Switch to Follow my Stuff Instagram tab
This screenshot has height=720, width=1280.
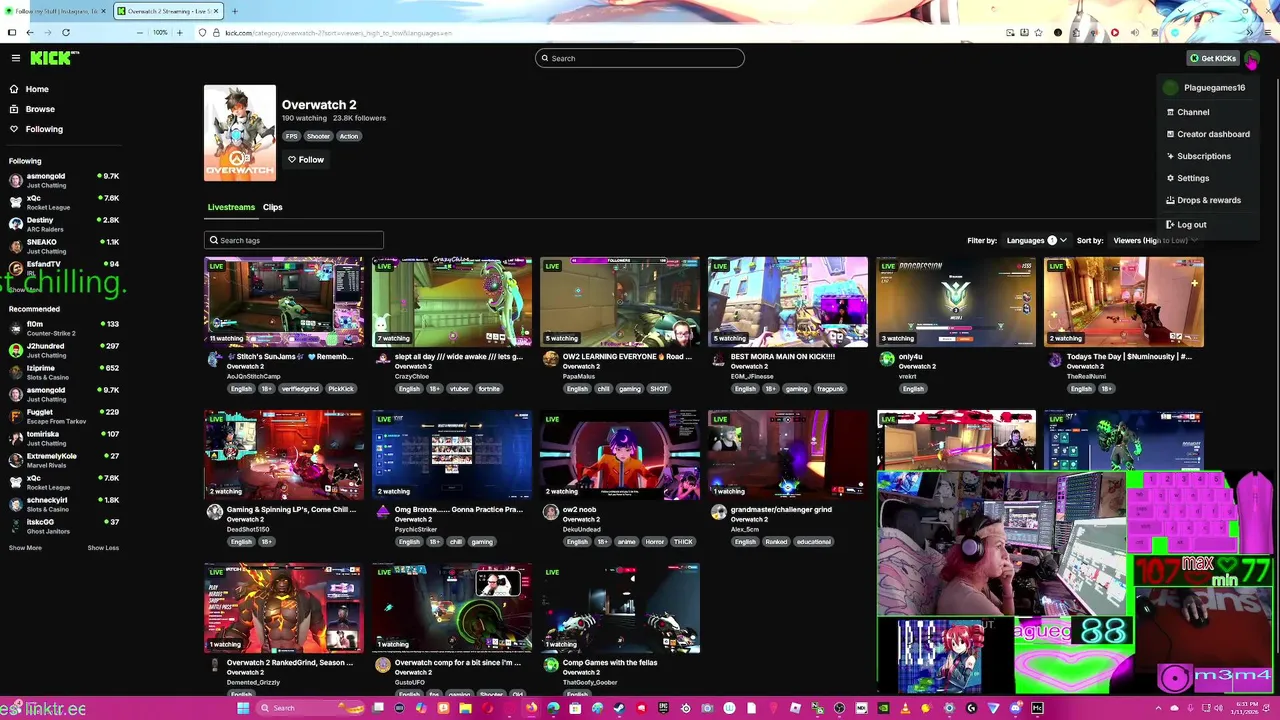click(x=56, y=11)
